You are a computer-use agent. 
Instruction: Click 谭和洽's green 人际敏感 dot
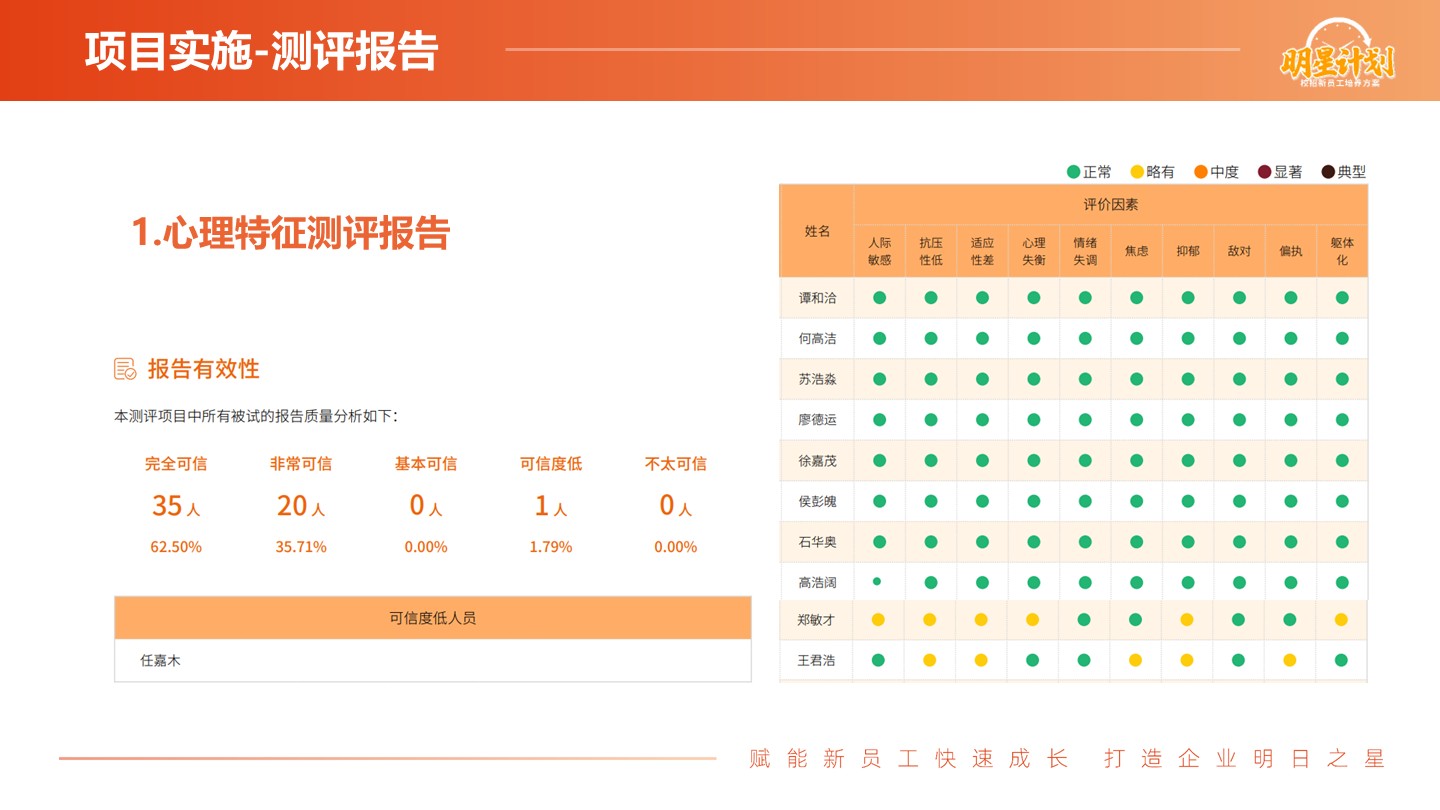(879, 297)
